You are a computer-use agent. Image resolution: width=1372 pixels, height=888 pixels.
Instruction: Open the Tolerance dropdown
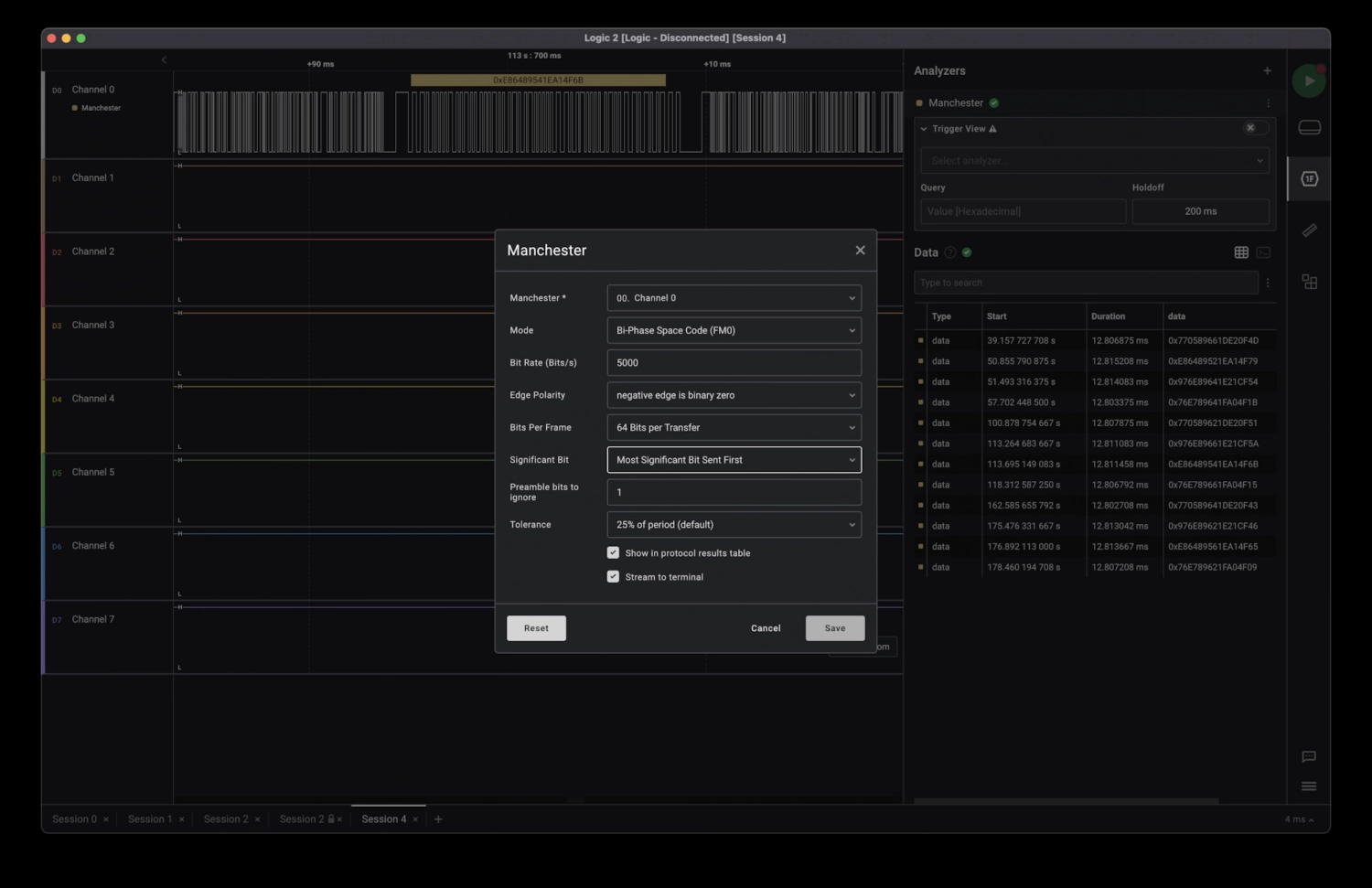(x=734, y=524)
